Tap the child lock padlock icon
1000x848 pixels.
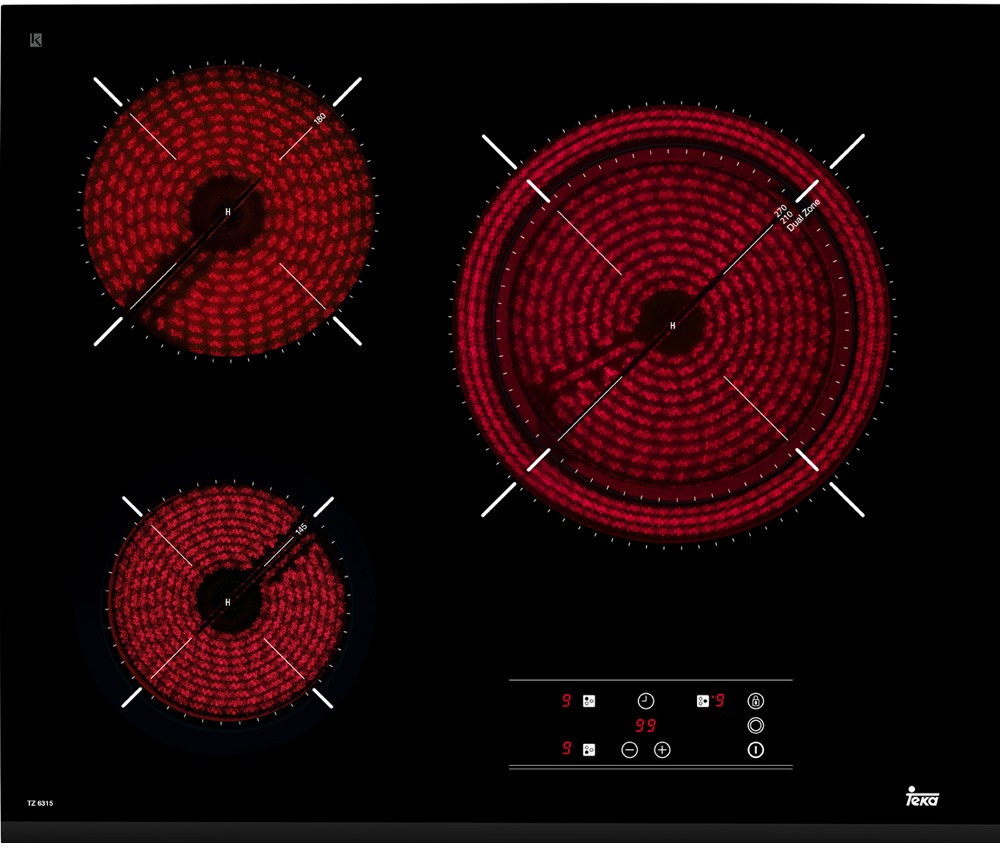[x=756, y=701]
